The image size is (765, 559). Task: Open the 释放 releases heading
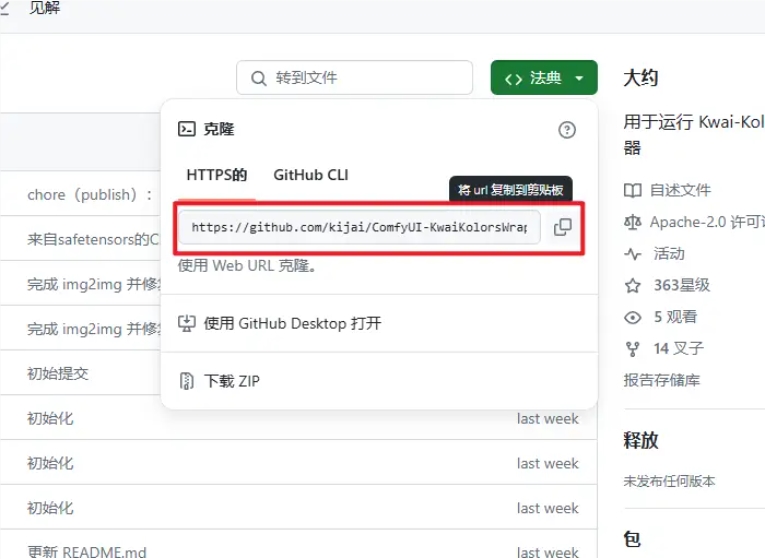641,440
